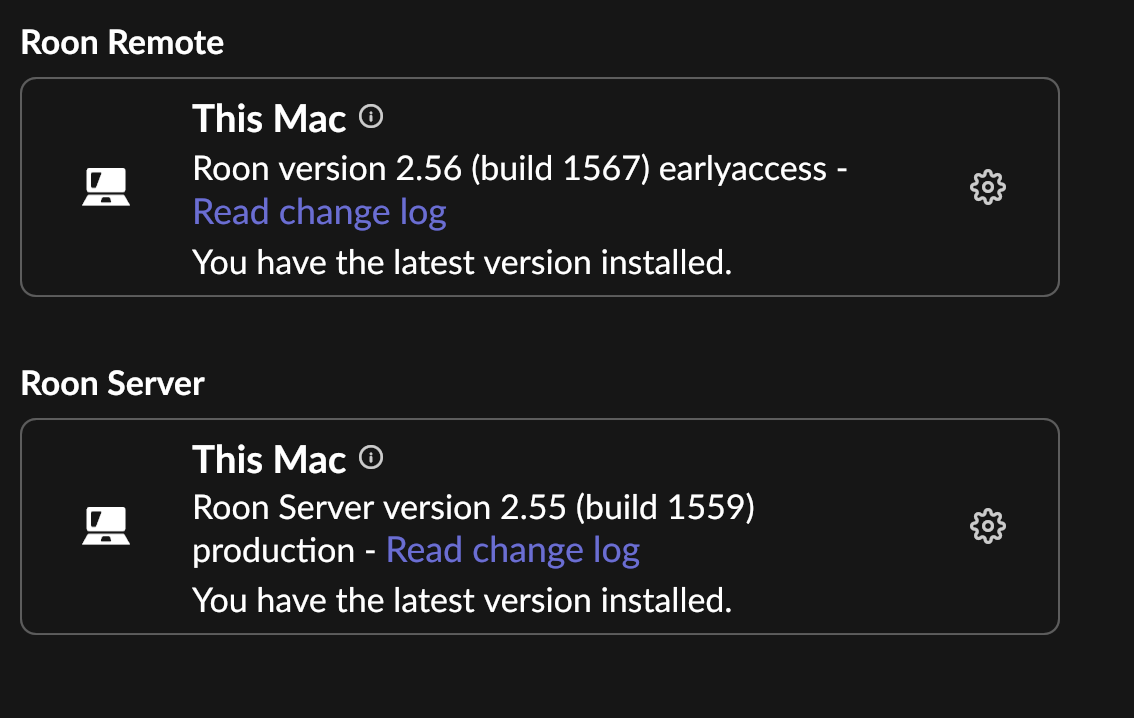The width and height of the screenshot is (1134, 718).
Task: Click the laptop icon in Roon Server card
Action: (105, 526)
